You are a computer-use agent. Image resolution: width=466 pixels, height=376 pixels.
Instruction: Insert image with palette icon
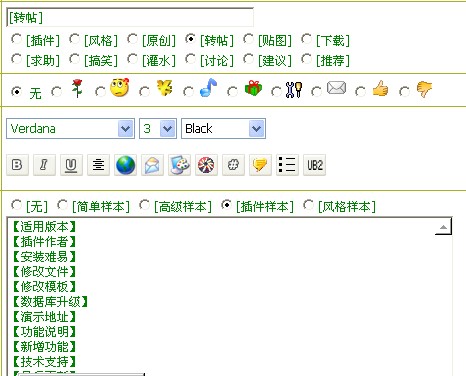179,165
